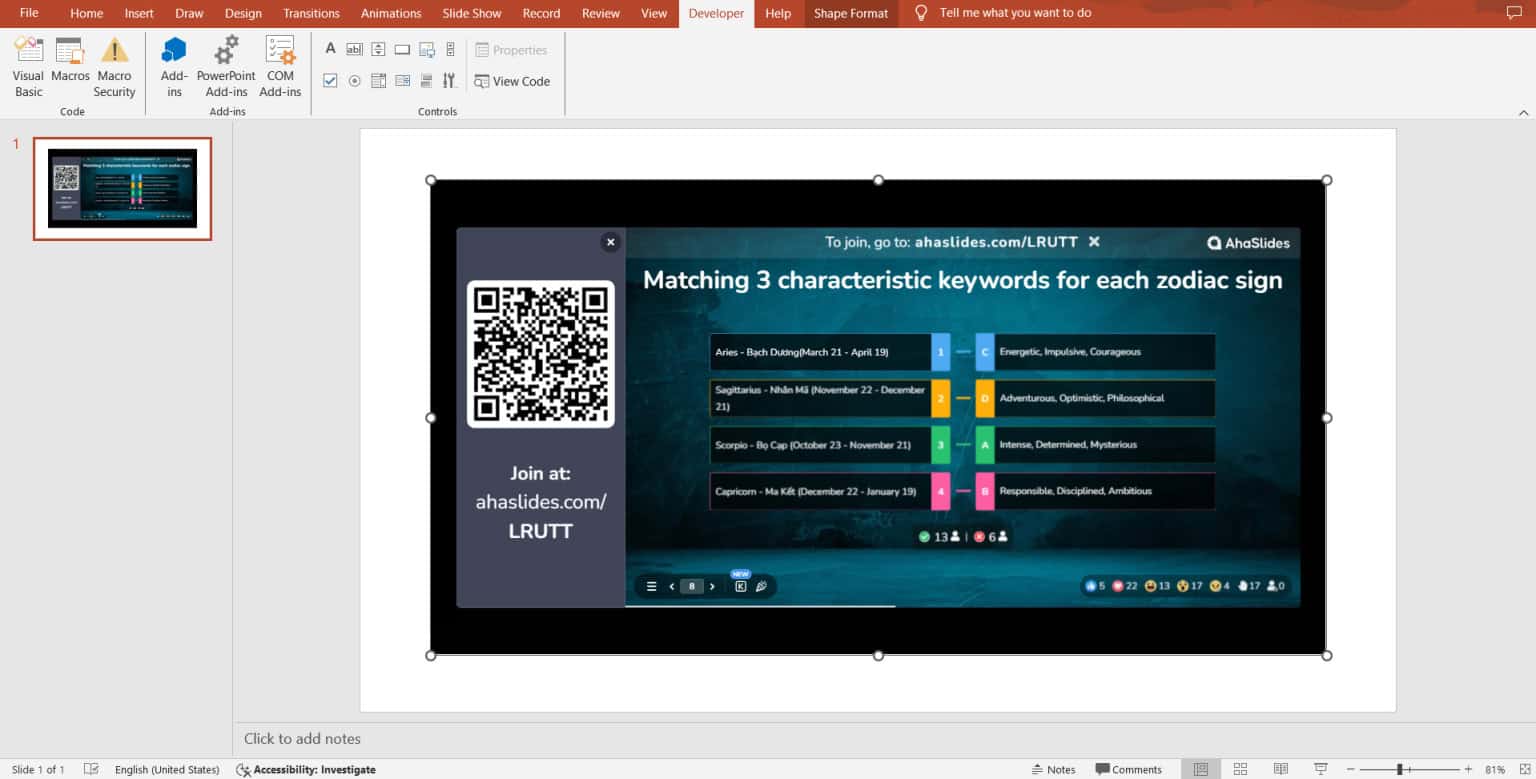
Task: Toggle the Notes pane from status bar
Action: [1053, 769]
